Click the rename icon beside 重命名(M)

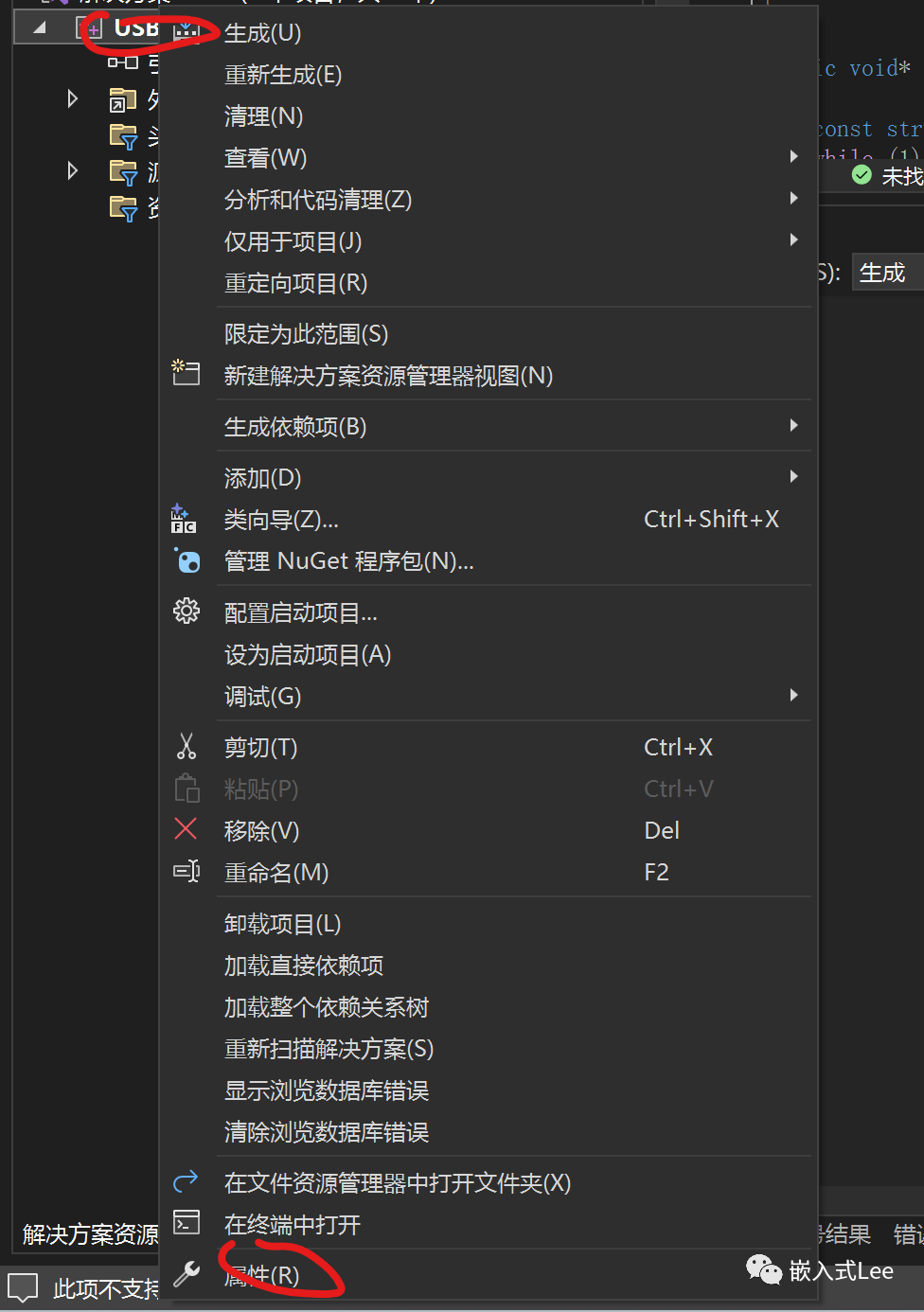(187, 871)
